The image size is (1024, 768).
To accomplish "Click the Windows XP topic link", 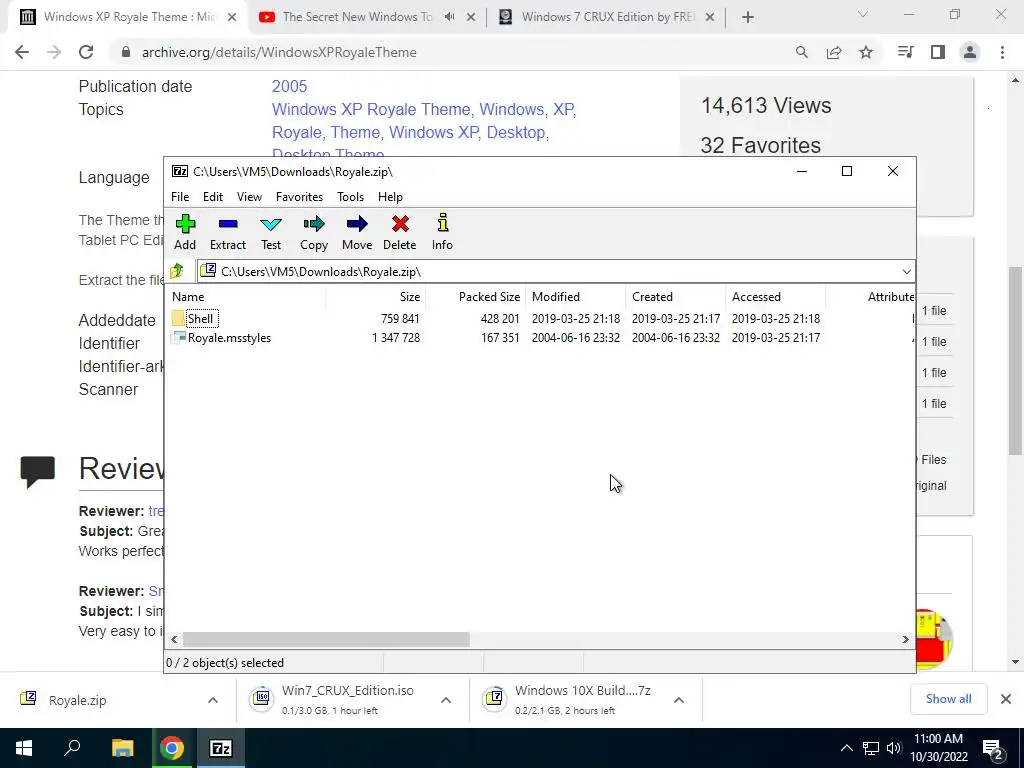I will [434, 132].
